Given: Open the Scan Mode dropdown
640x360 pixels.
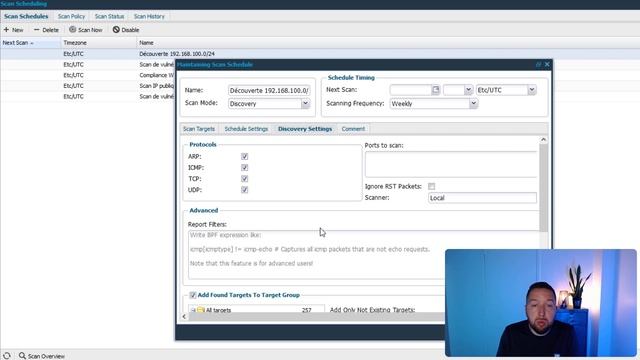Looking at the screenshot, I should click(x=305, y=104).
